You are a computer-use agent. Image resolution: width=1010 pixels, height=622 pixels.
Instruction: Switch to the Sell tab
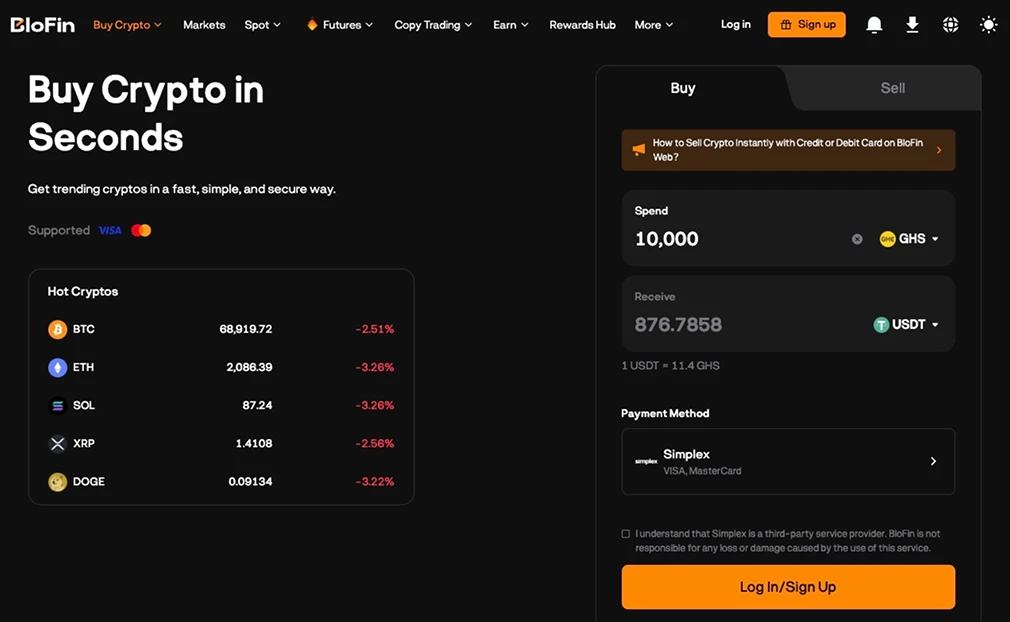pyautogui.click(x=893, y=88)
